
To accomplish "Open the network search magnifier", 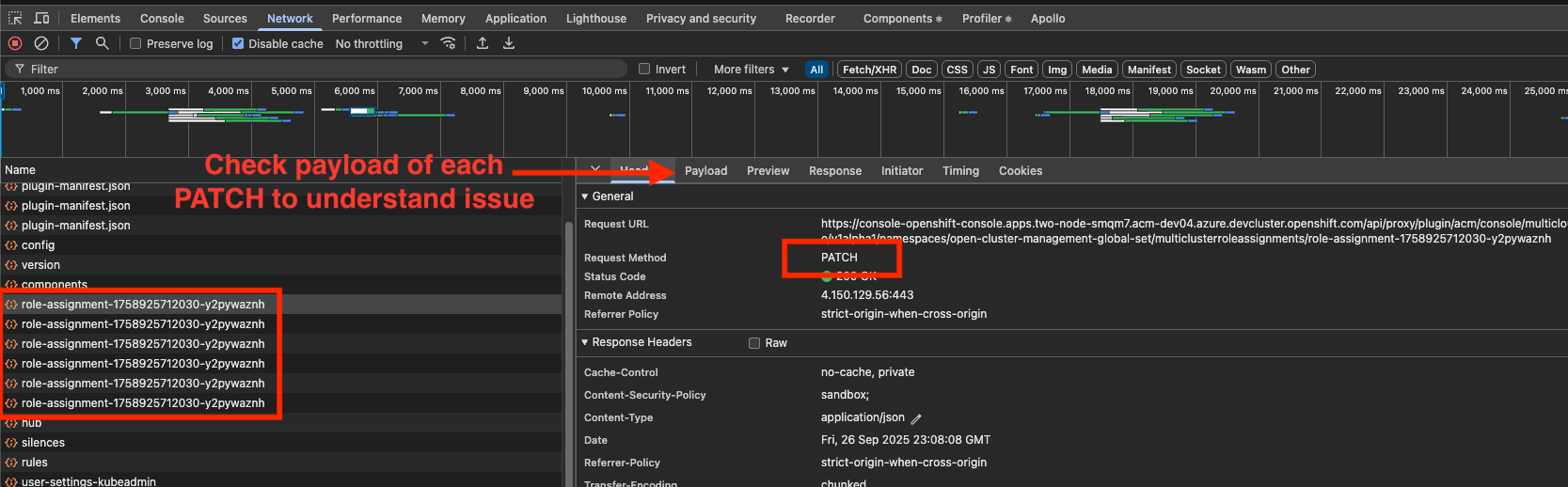I will point(103,43).
